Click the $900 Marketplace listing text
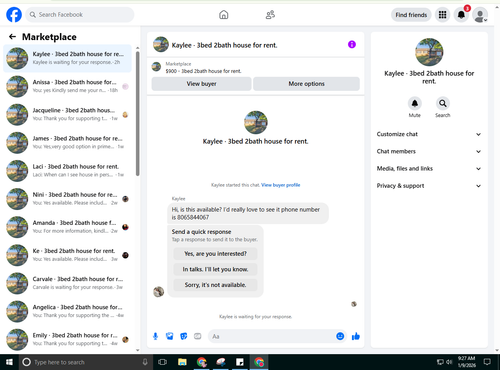500x370 pixels. tap(203, 71)
